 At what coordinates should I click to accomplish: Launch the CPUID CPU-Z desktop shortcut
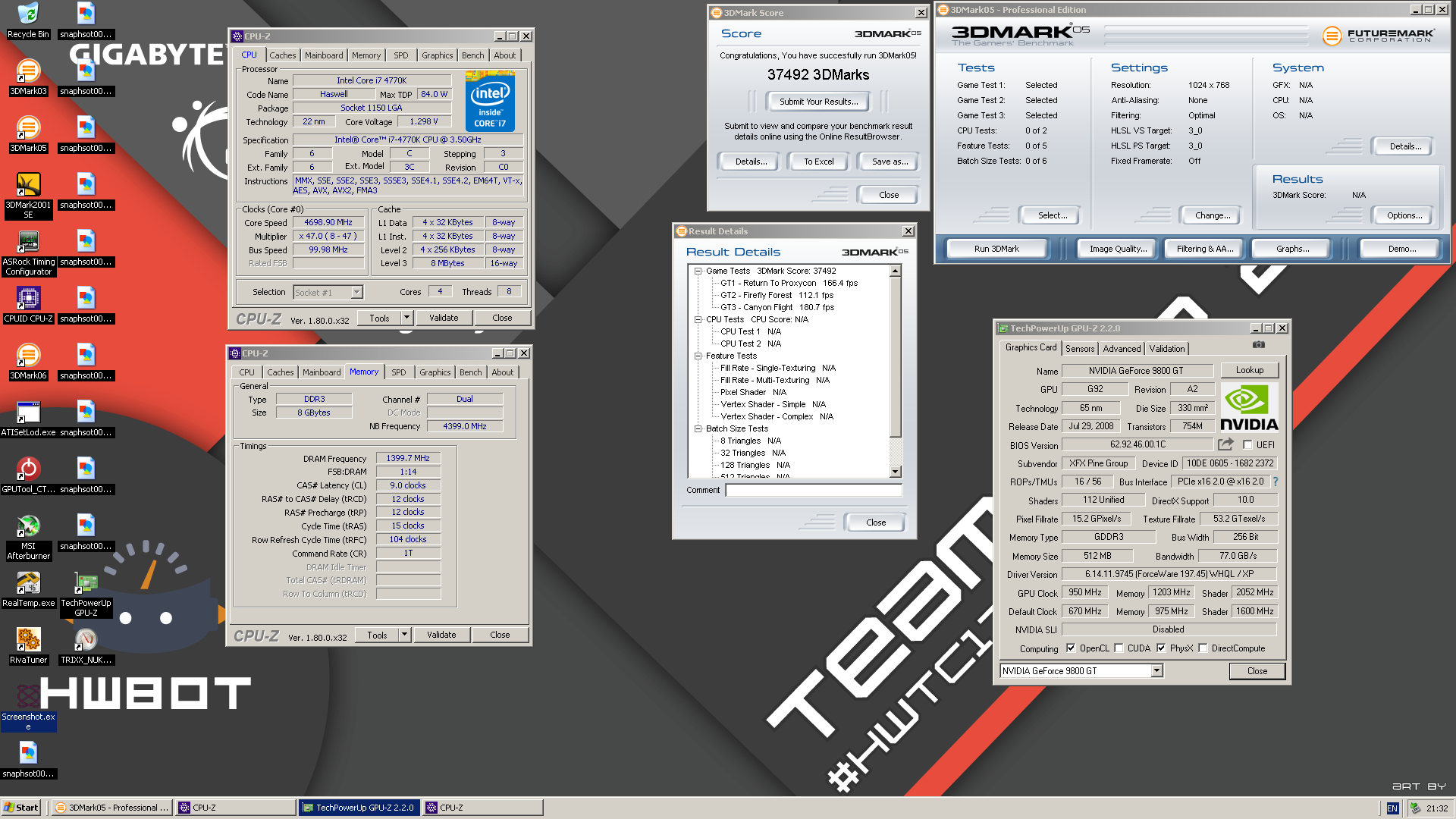pos(28,305)
